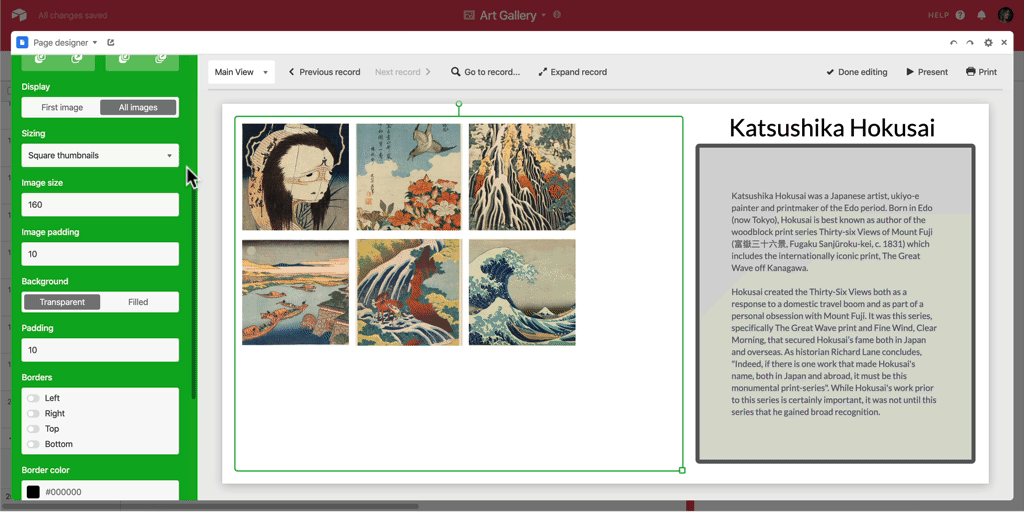1024x512 pixels.
Task: Click the info icon beside Art Gallery
Action: (557, 14)
